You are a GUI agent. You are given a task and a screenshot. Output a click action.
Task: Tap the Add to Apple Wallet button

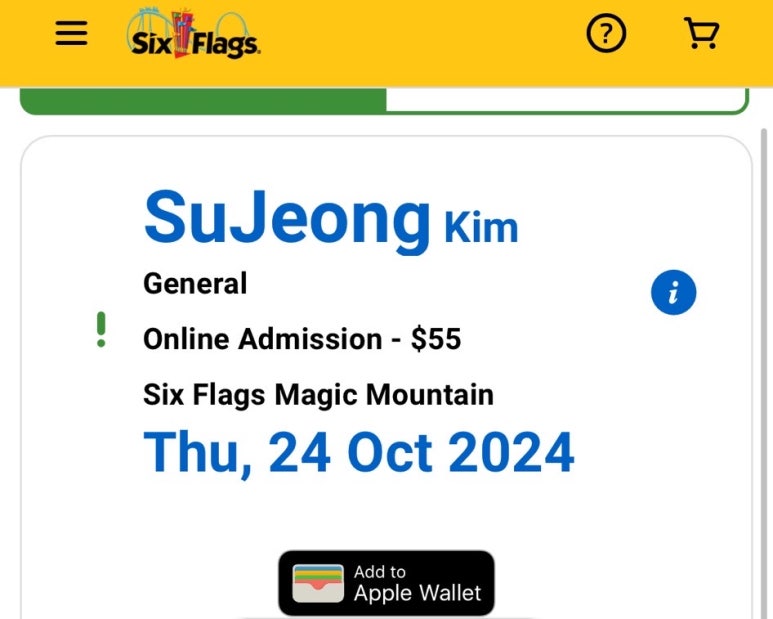coord(386,583)
